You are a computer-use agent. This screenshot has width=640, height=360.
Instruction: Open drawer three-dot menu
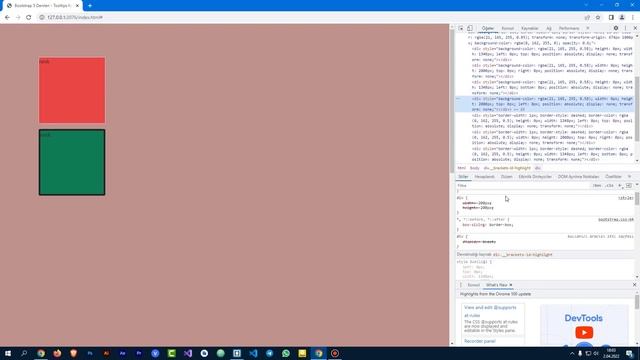(461, 285)
